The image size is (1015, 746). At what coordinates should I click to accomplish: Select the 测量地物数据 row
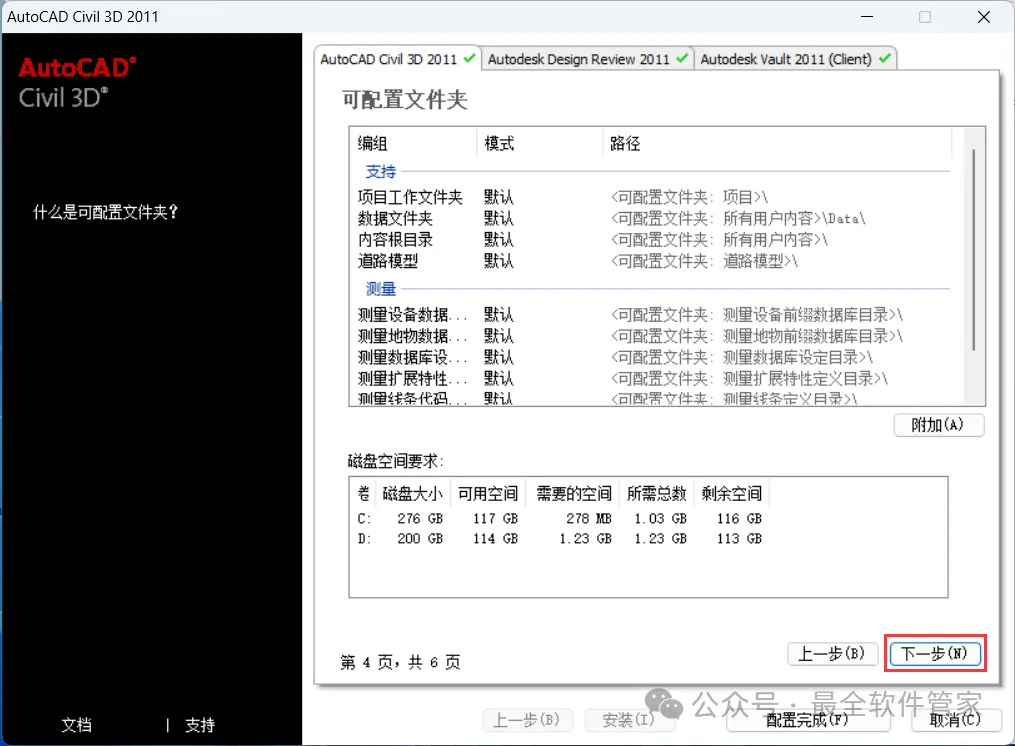pos(654,336)
